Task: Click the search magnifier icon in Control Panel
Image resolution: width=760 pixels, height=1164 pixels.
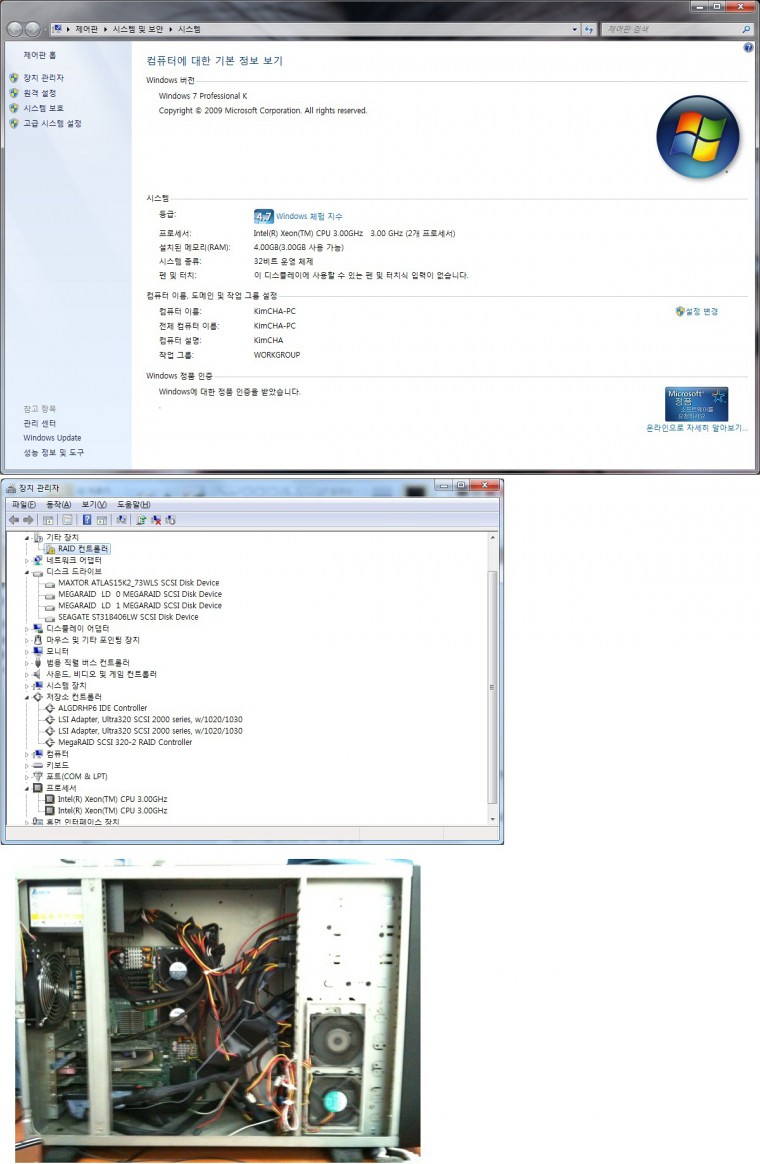Action: (x=746, y=29)
